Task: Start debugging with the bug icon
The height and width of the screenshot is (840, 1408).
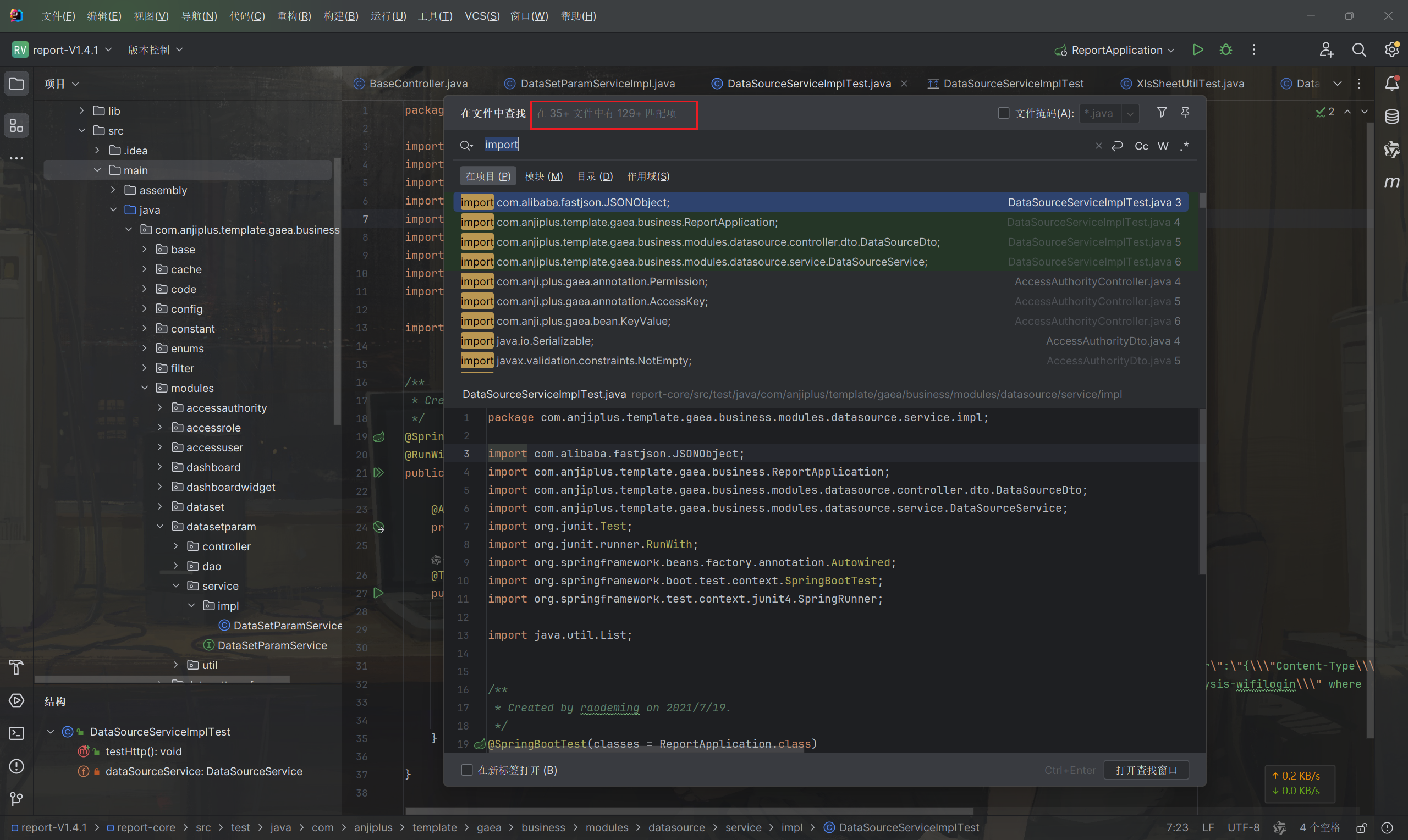Action: 1226,50
